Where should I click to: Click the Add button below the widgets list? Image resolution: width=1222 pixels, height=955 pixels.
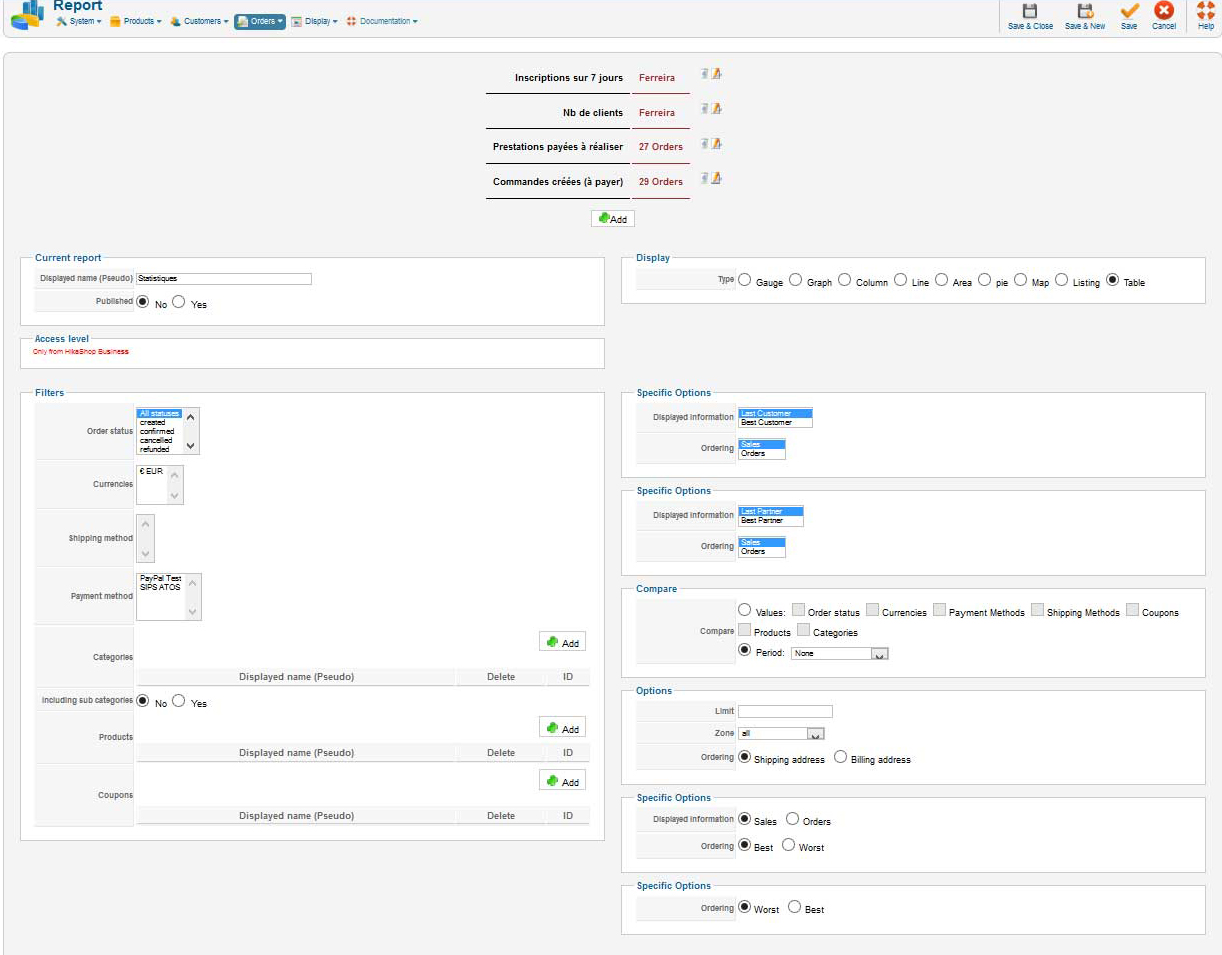[x=613, y=218]
